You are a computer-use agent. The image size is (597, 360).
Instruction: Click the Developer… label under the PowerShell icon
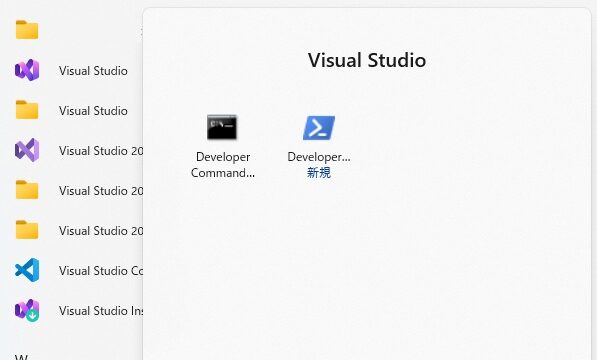point(319,157)
